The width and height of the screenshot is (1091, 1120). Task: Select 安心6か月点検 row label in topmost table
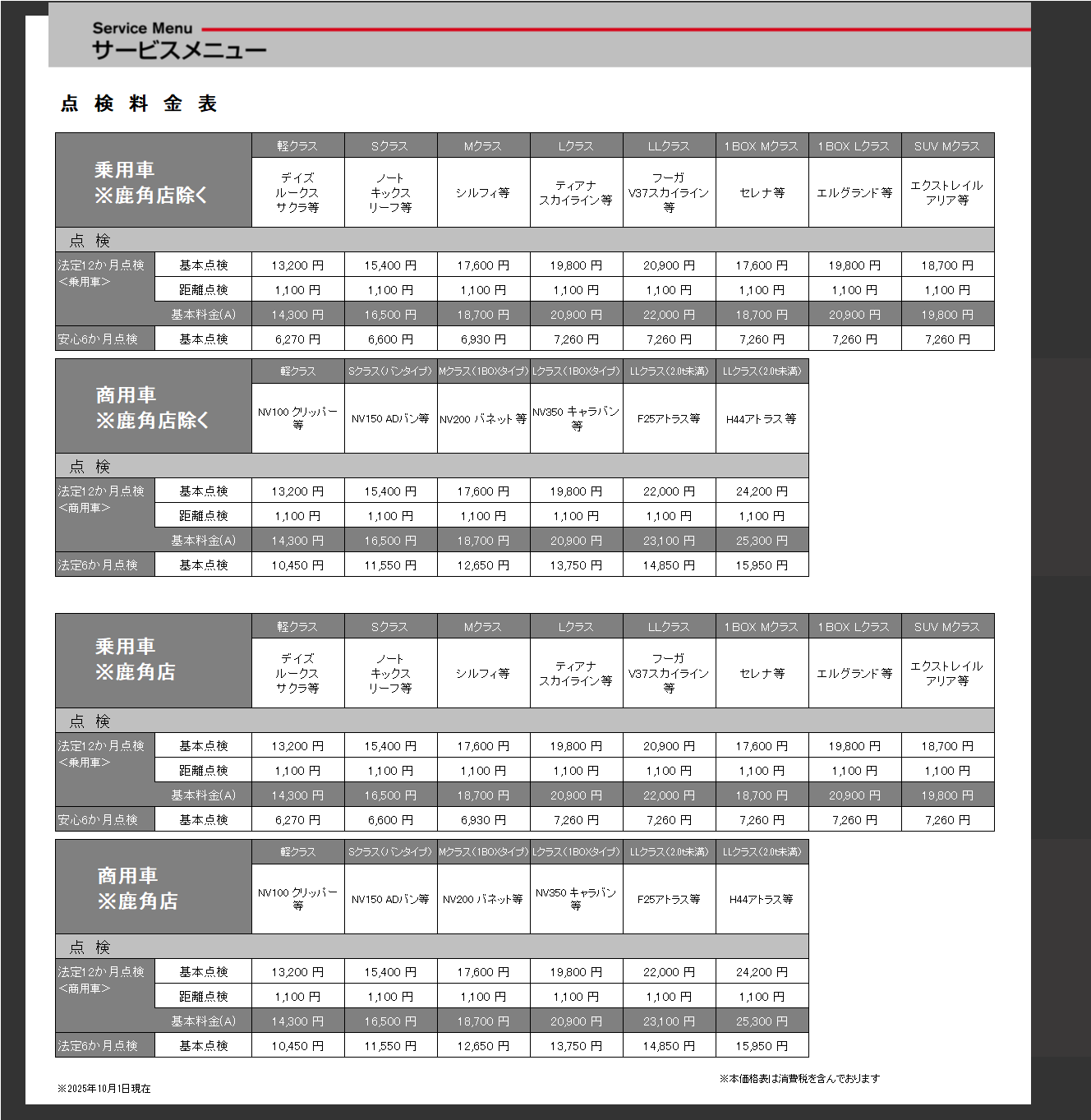(98, 339)
